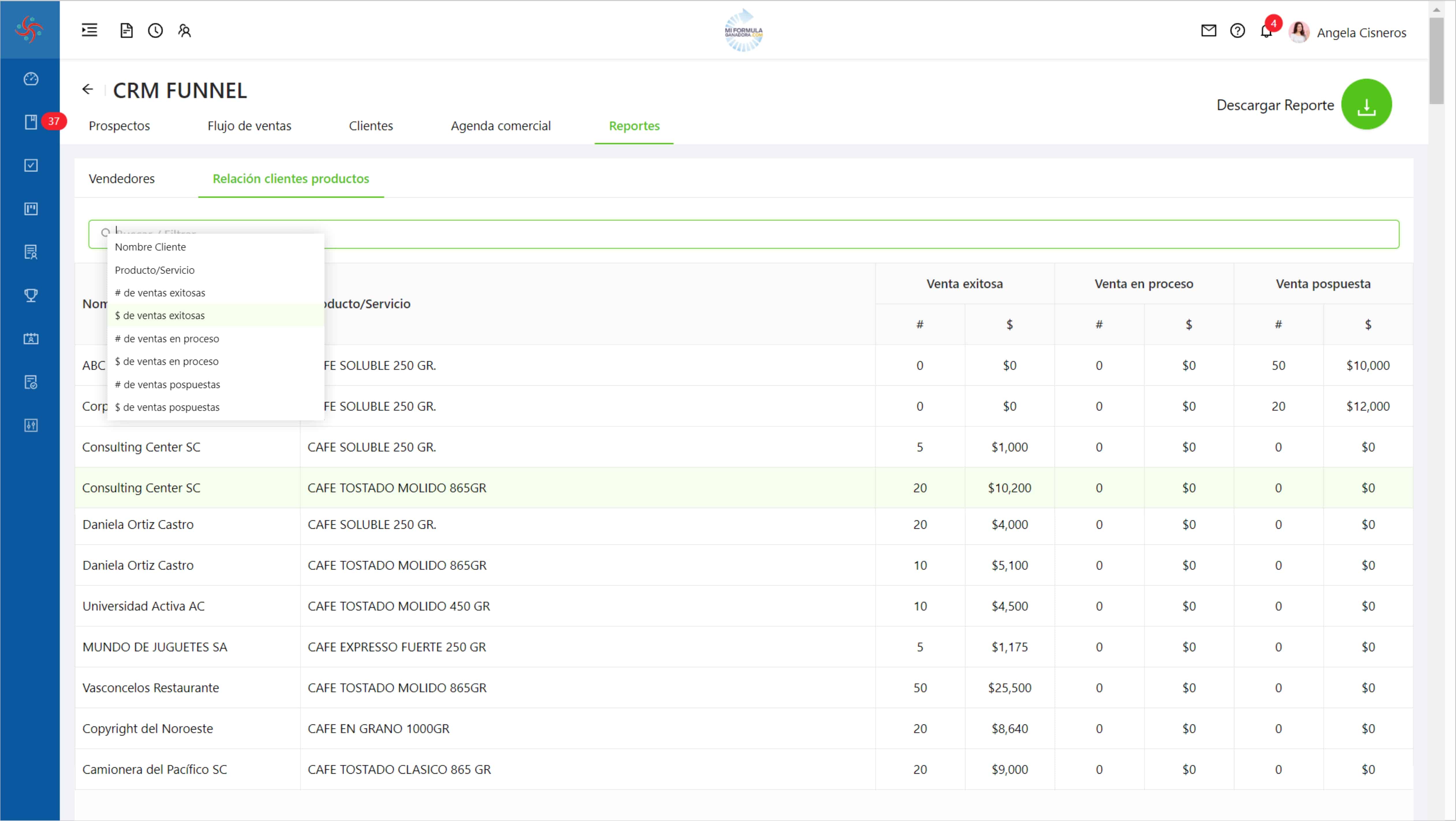Open the checkbox tasks sidebar icon
Viewport: 1456px width, 821px height.
click(x=31, y=165)
